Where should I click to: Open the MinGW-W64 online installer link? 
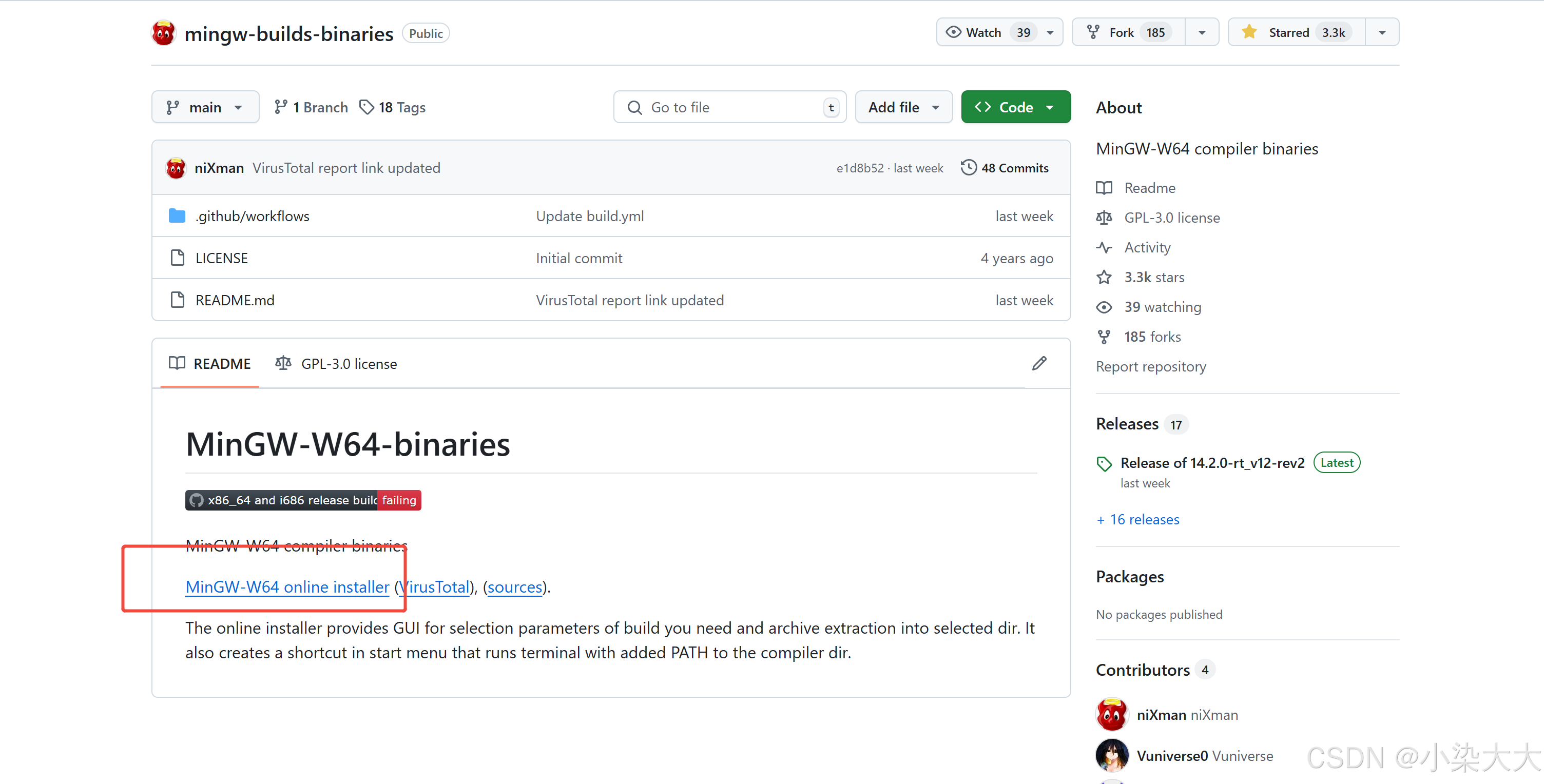click(287, 586)
